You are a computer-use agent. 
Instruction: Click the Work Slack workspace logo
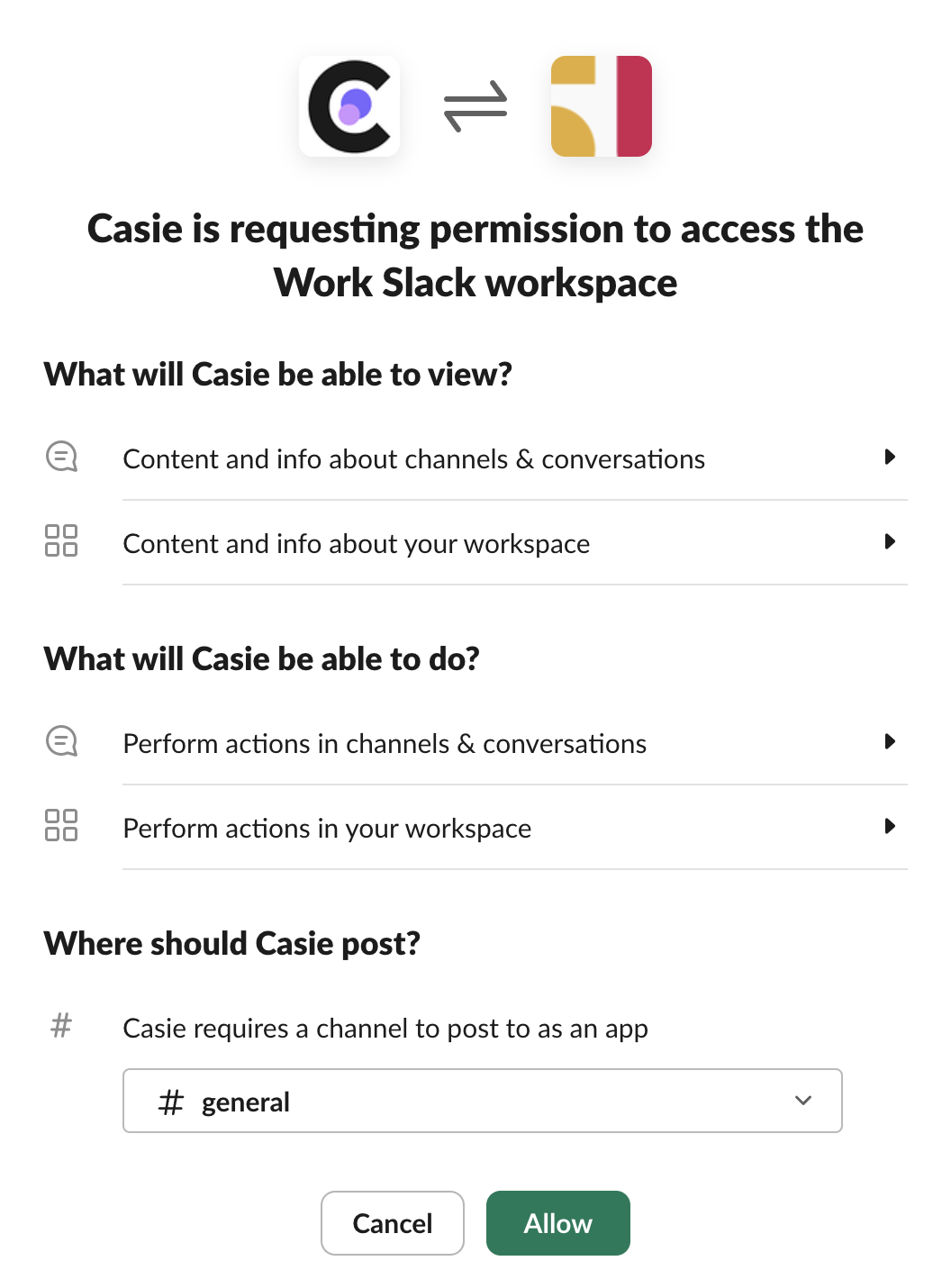point(601,106)
